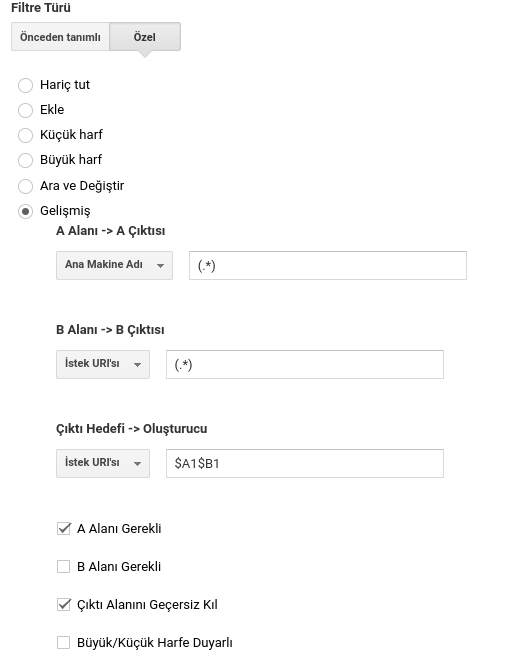The image size is (522, 662).
Task: Toggle Çıktı Alanını Geçersiz Kıl checkbox
Action: click(x=63, y=605)
